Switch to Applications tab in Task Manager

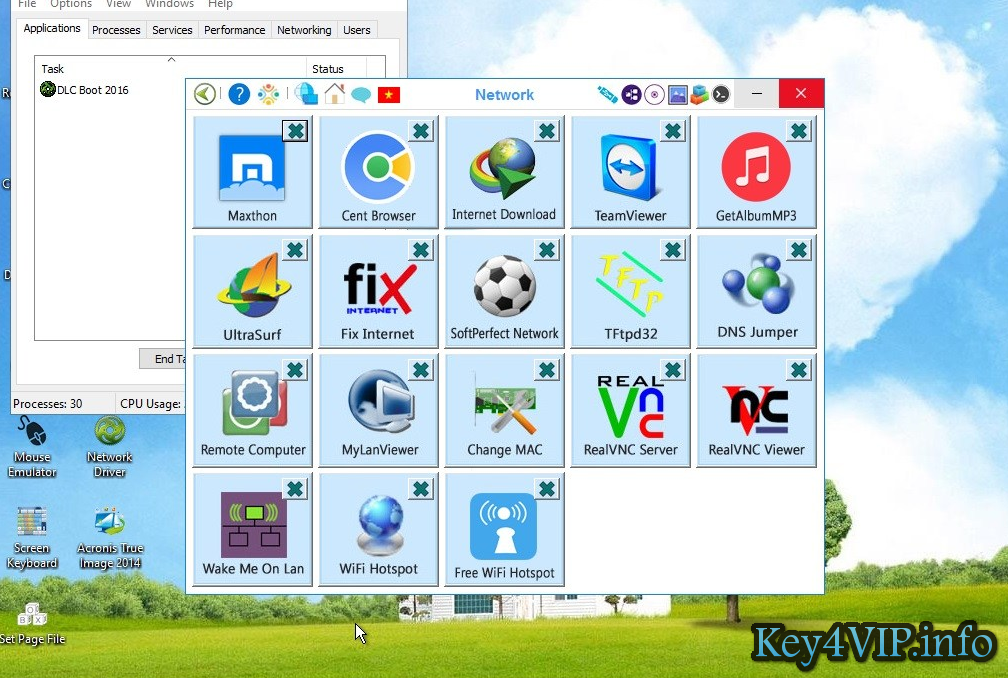[52, 28]
